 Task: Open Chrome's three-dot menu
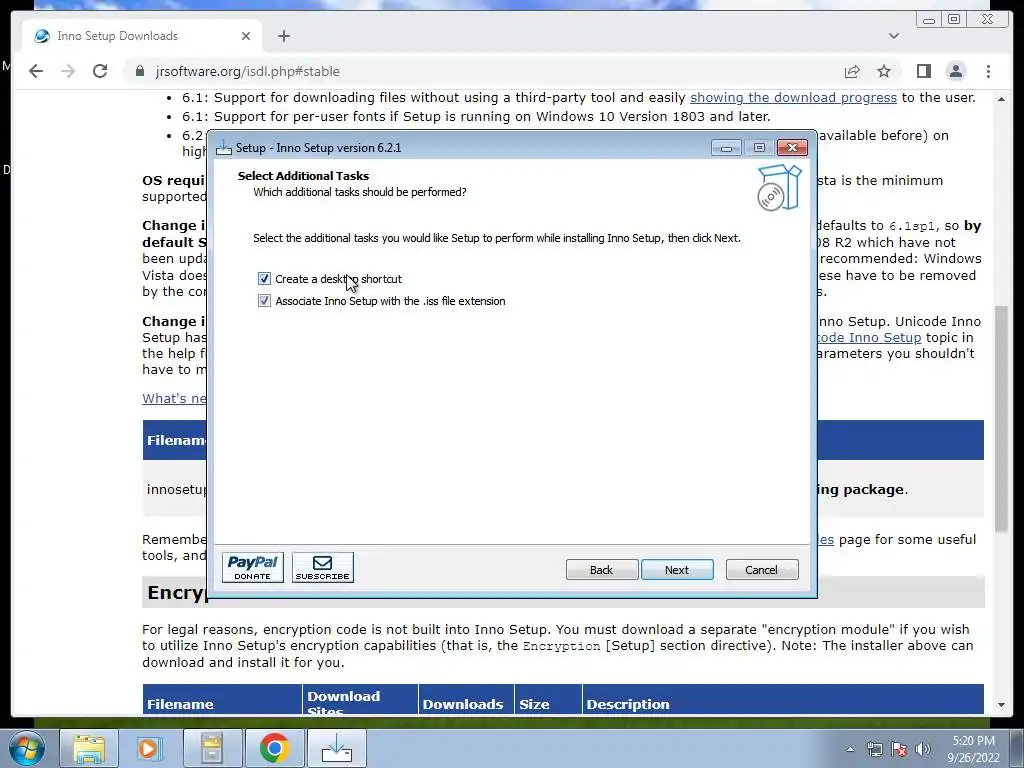coord(988,71)
